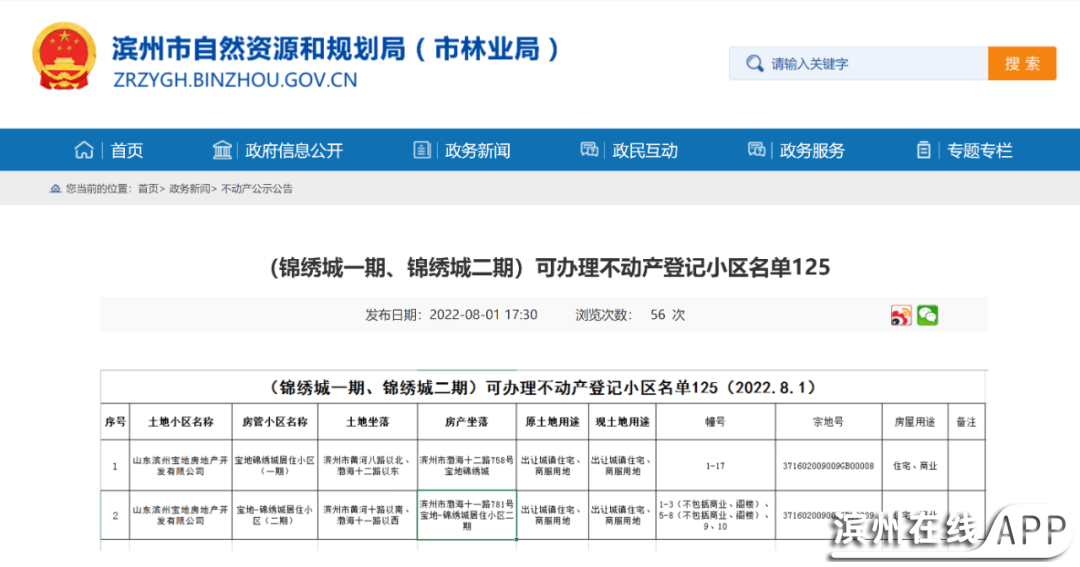Viewport: 1080px width, 567px height.
Task: Click the news icon beside 政务新闻
Action: click(423, 151)
